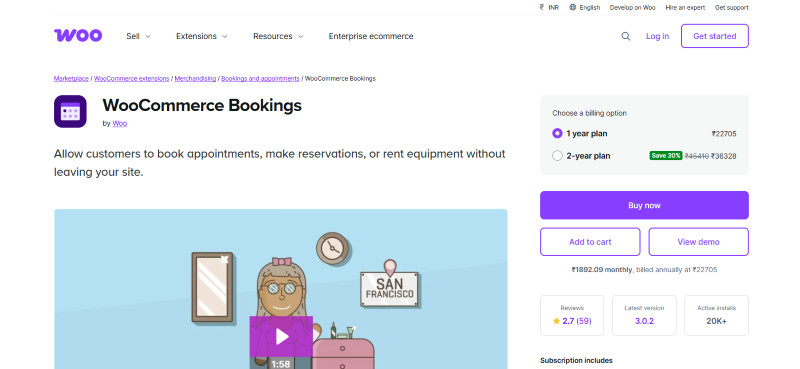This screenshot has width=800, height=369.
Task: Click the rupee INR currency selector
Action: pyautogui.click(x=549, y=8)
